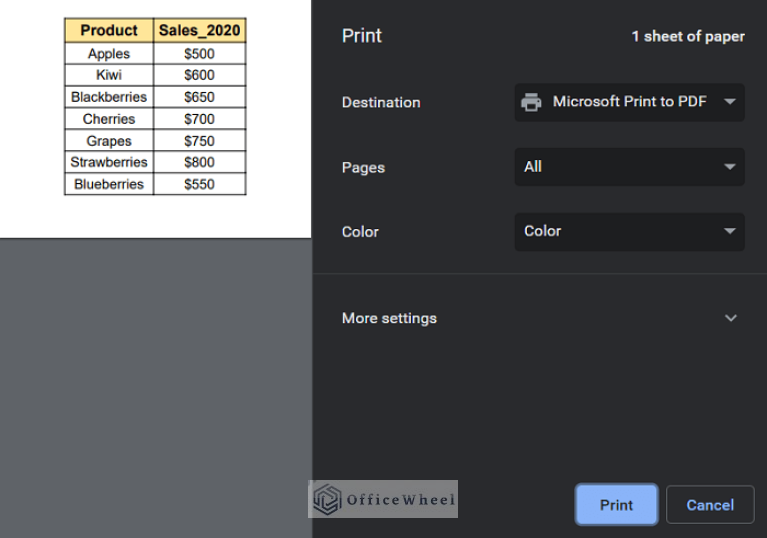
Task: Click the Print dialog heading
Action: click(362, 36)
